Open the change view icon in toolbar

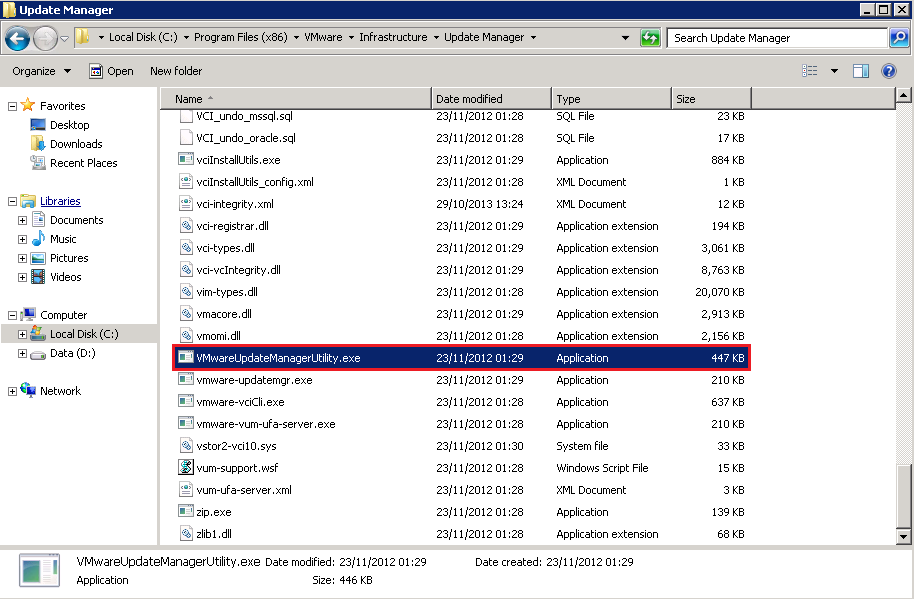tap(810, 71)
